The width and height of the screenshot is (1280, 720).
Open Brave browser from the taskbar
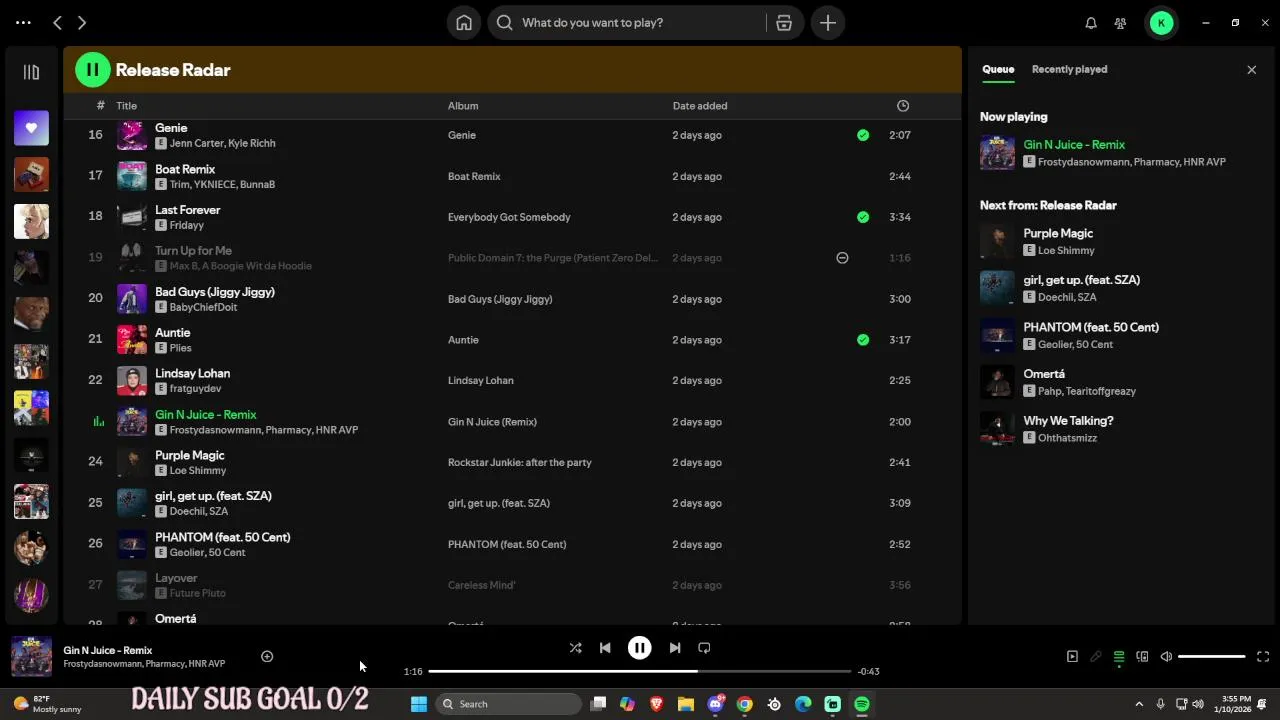point(656,704)
